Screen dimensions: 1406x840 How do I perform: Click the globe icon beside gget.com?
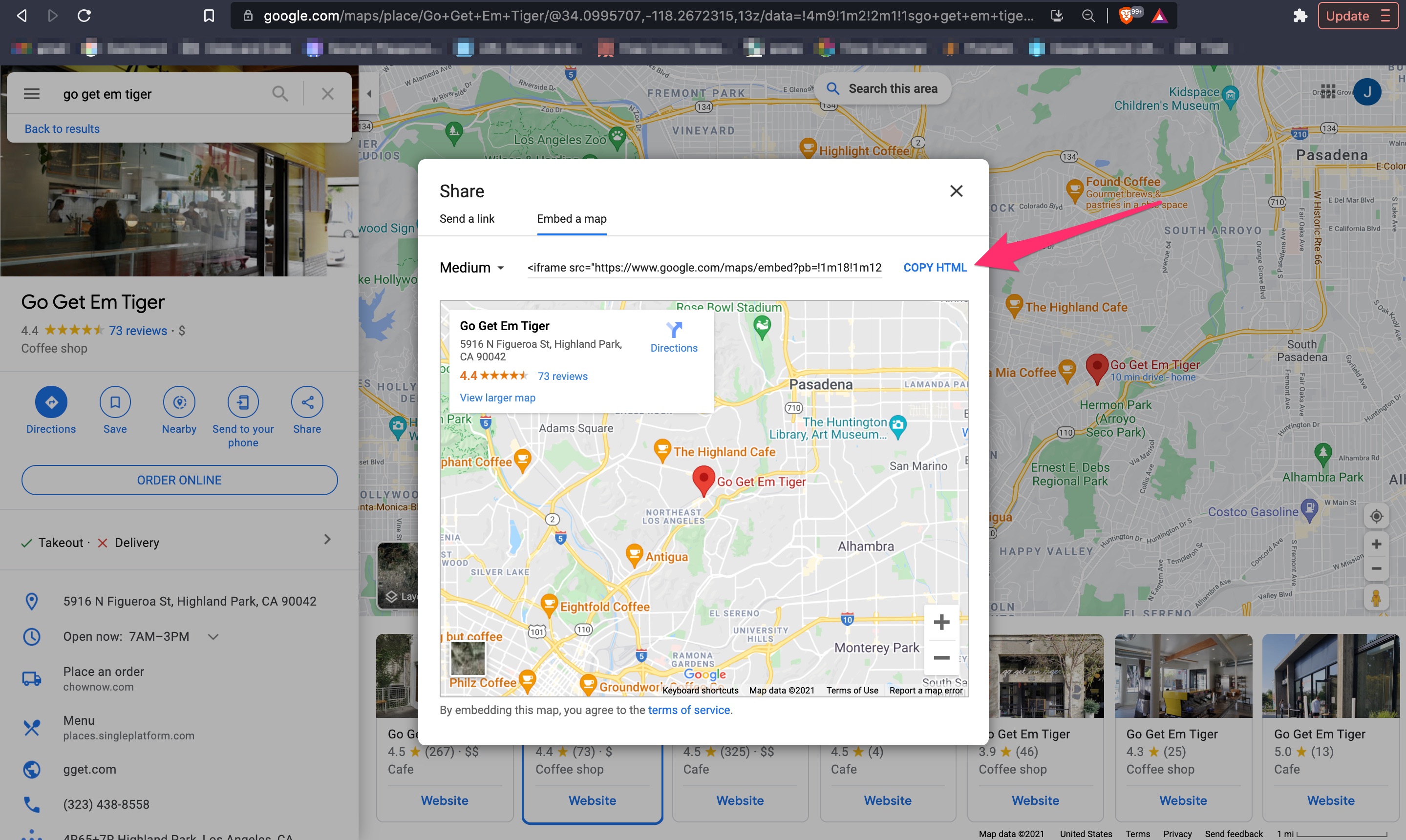31,770
